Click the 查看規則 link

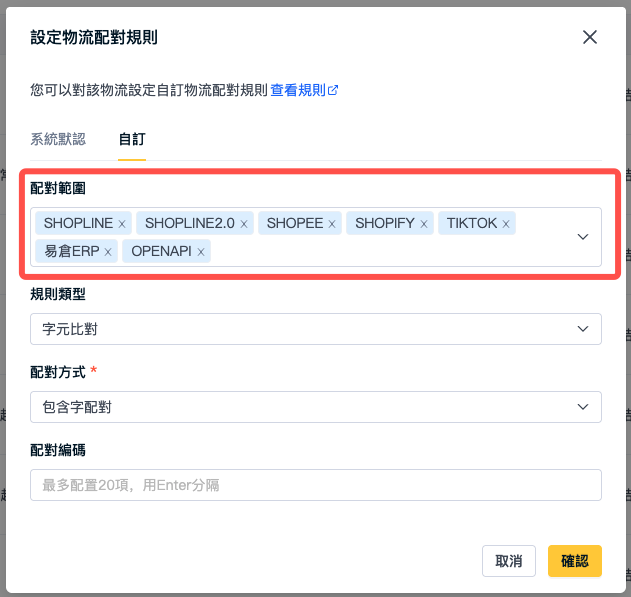pyautogui.click(x=298, y=90)
